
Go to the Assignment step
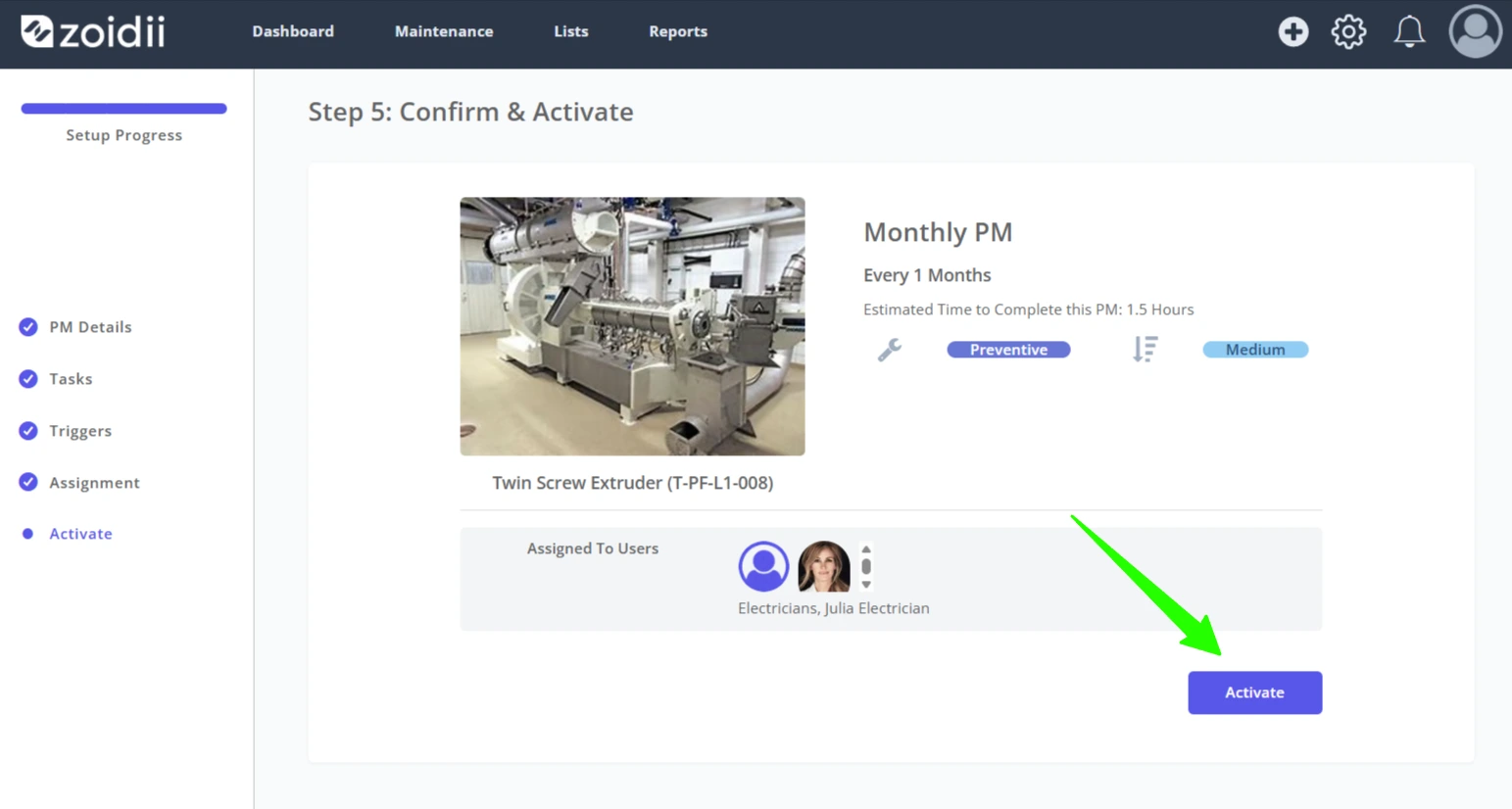pyautogui.click(x=94, y=482)
